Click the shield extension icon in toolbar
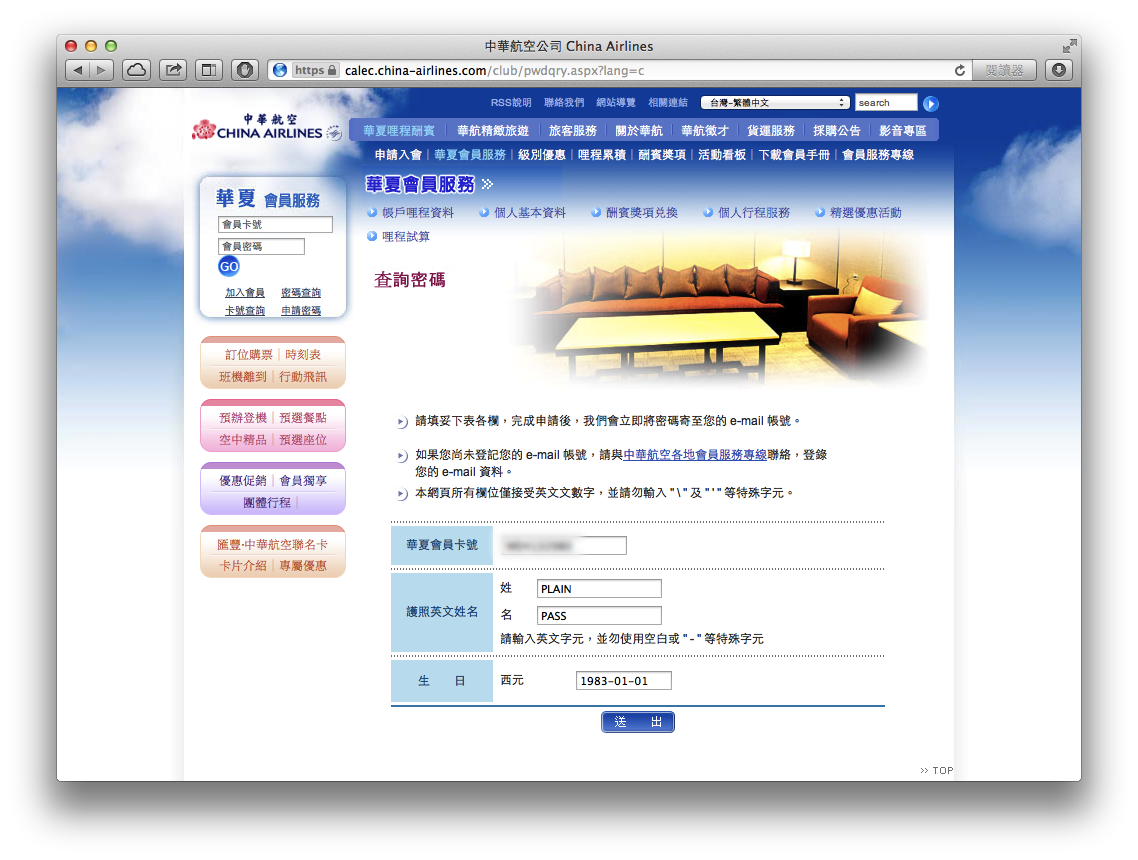The height and width of the screenshot is (860, 1138). pyautogui.click(x=245, y=70)
